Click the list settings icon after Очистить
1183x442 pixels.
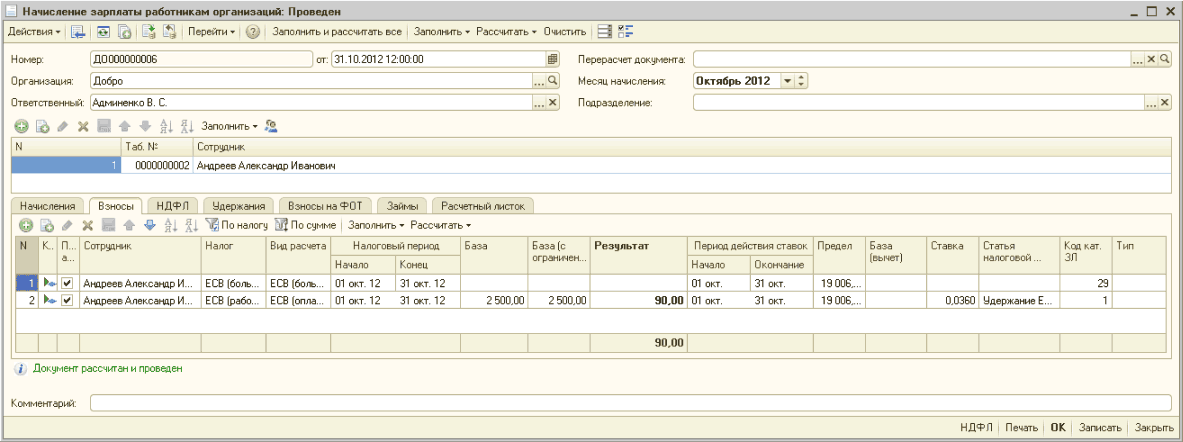point(604,32)
